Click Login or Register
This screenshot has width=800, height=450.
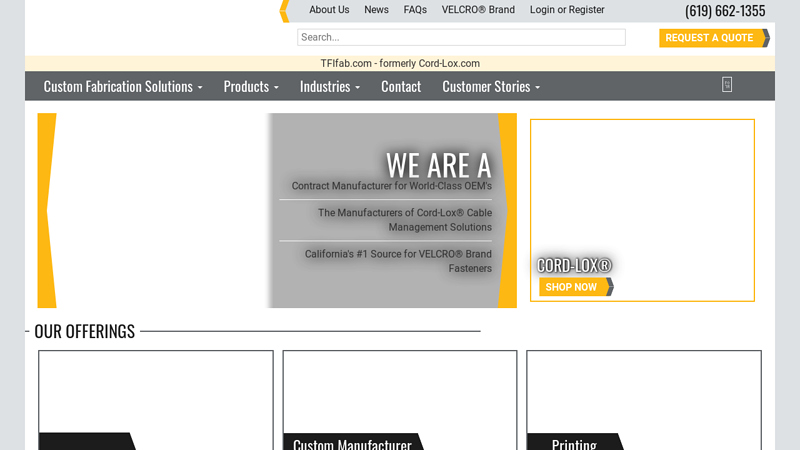pyautogui.click(x=567, y=10)
